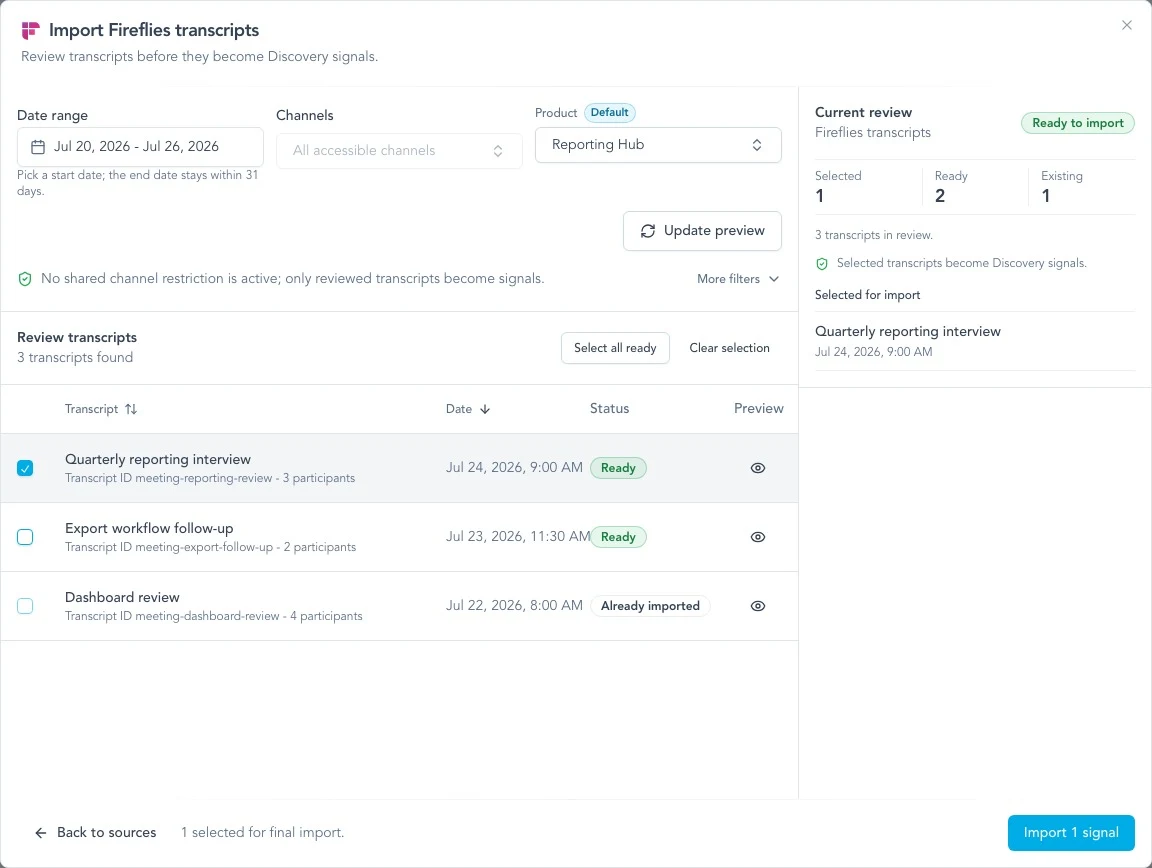Open the Channels dropdown
This screenshot has height=868, width=1152.
click(399, 151)
